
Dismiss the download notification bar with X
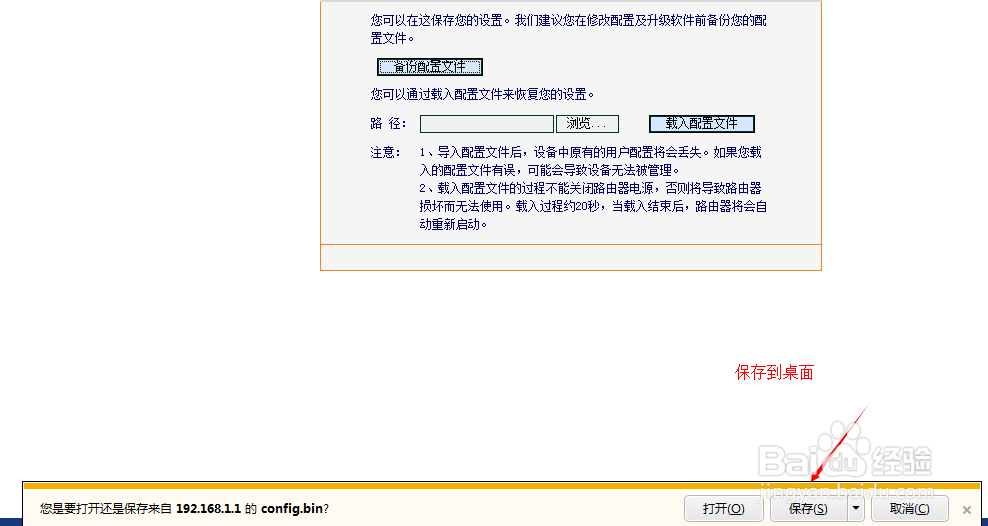[x=967, y=510]
